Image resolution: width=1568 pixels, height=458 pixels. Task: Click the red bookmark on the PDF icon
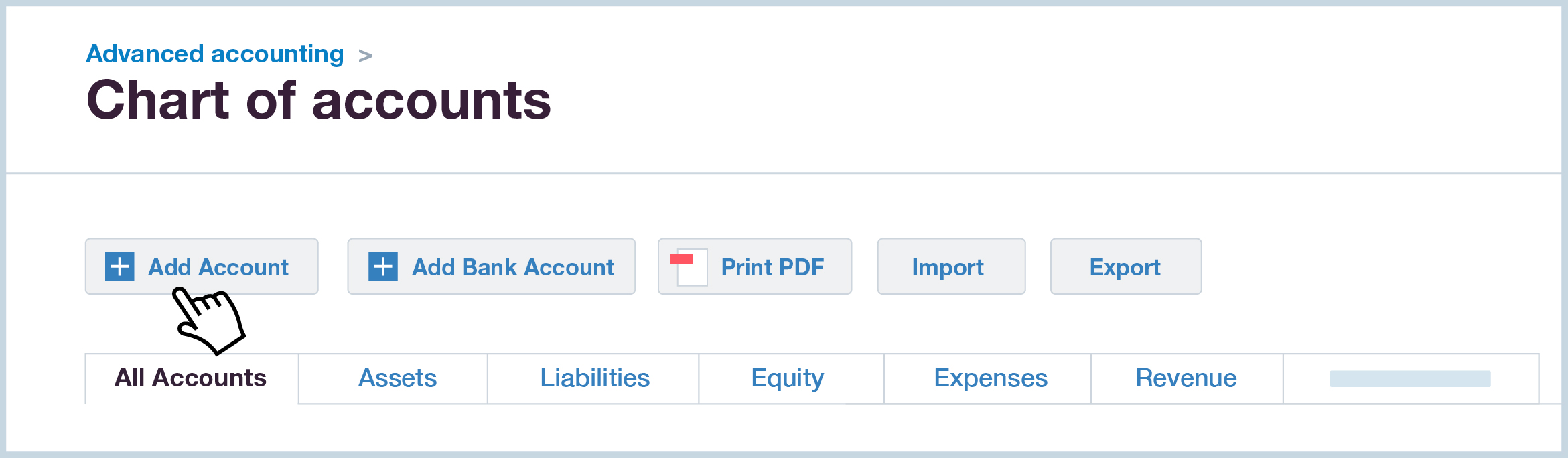point(683,258)
